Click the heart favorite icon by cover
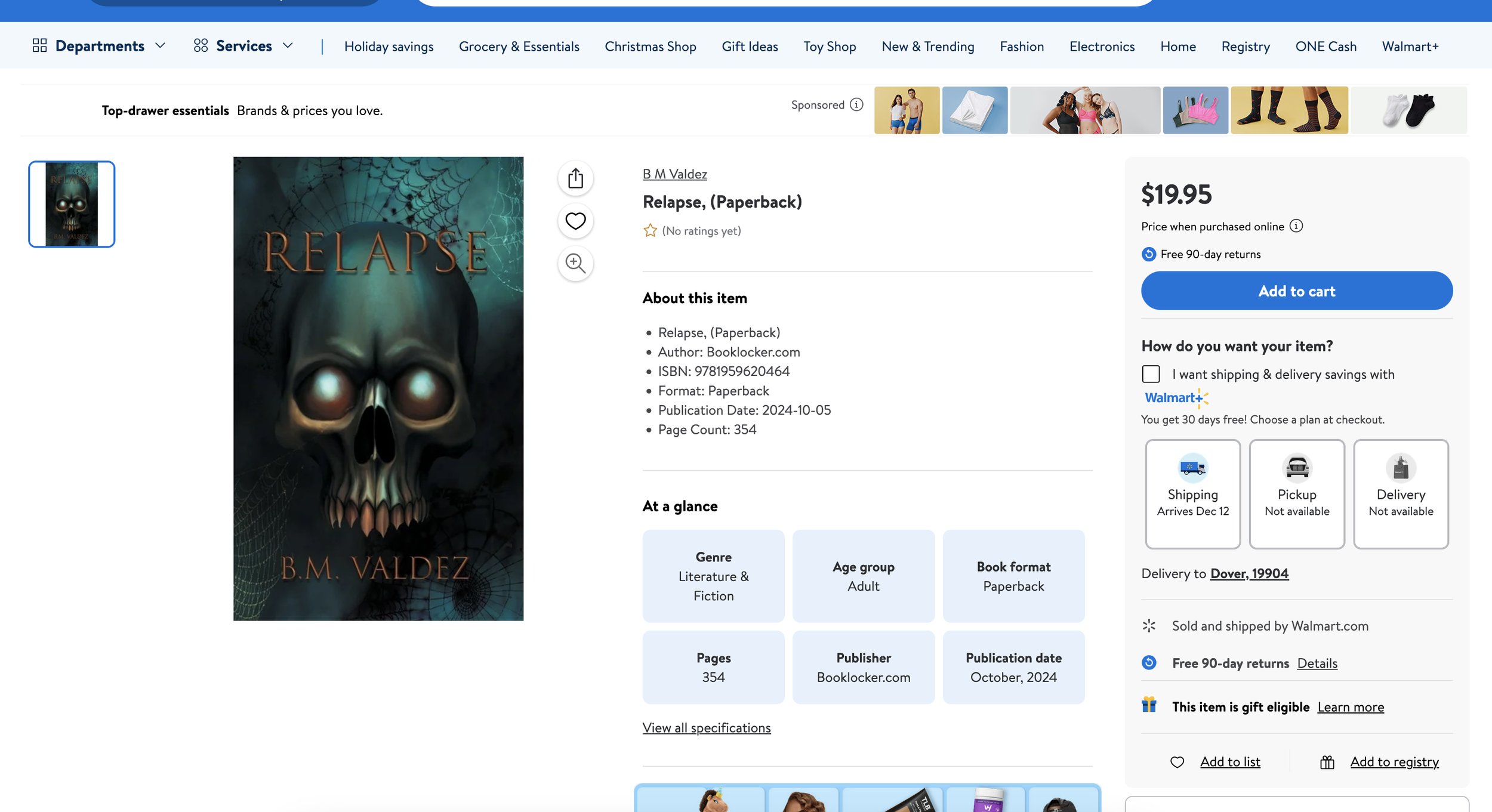 (575, 221)
